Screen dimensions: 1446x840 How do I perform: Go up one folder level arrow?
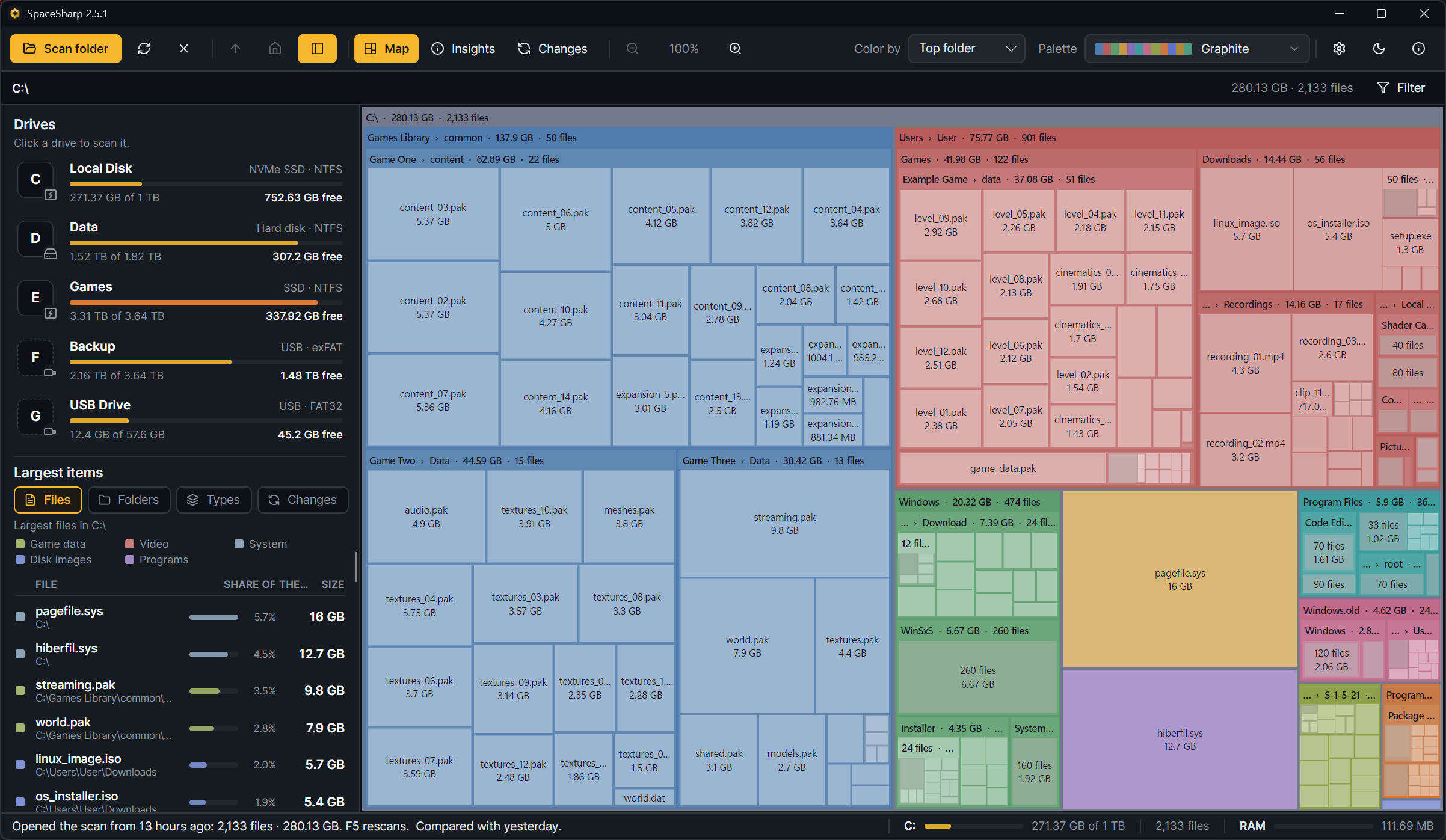[x=235, y=49]
